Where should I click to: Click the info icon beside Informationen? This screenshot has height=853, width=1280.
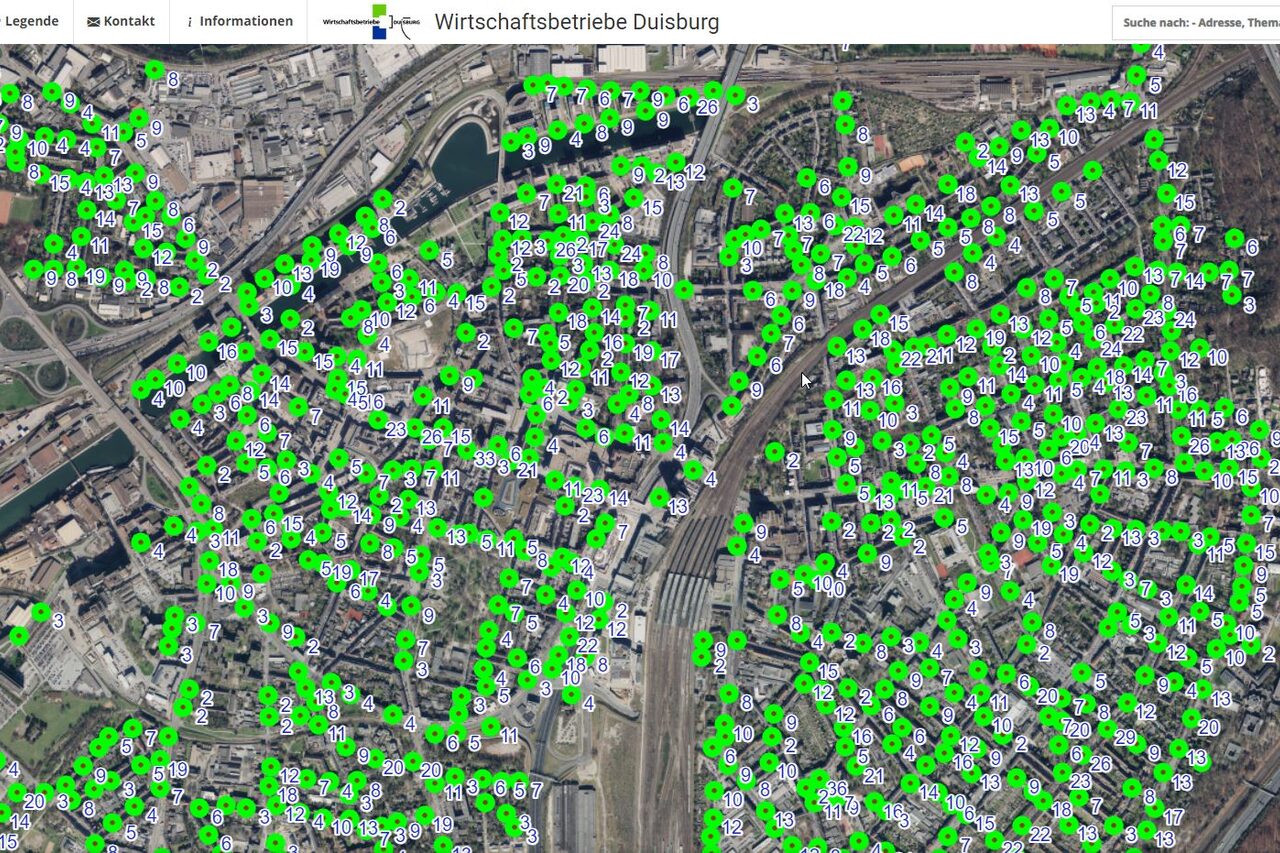pyautogui.click(x=189, y=22)
